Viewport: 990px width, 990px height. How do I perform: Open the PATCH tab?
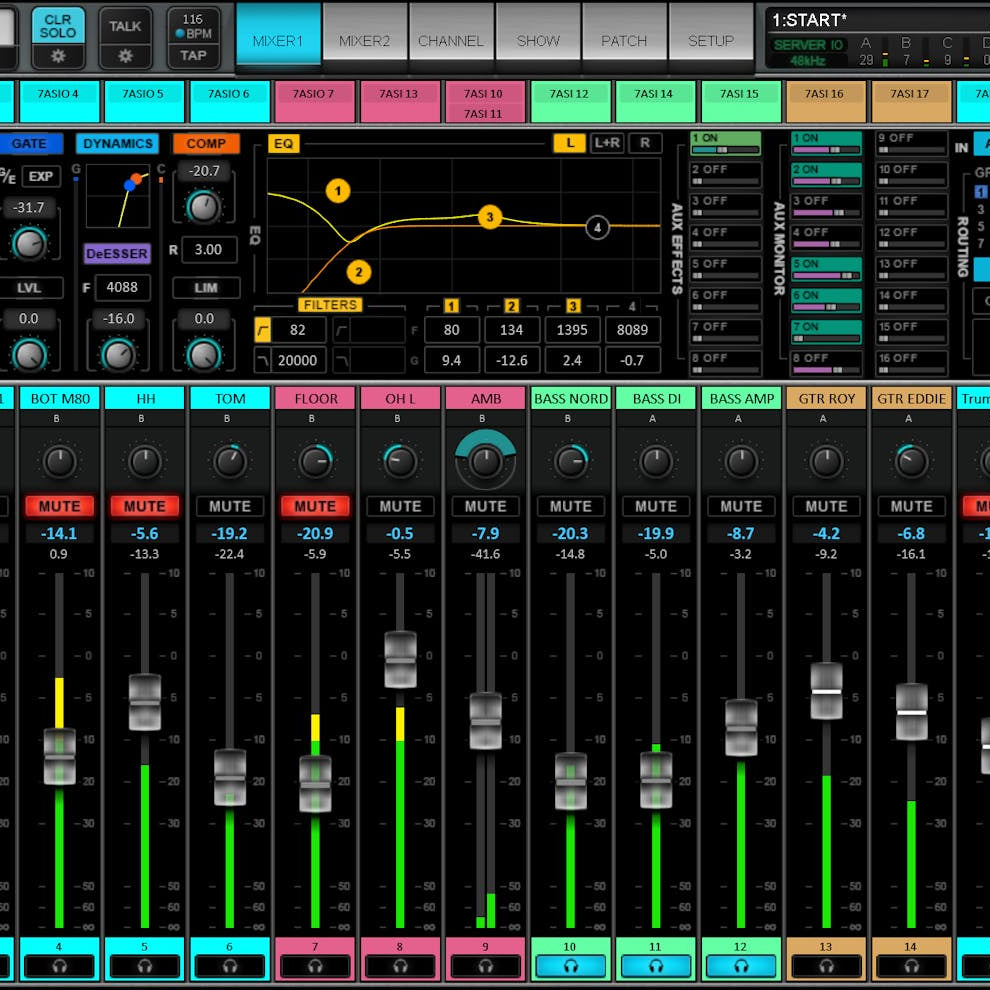tap(624, 41)
